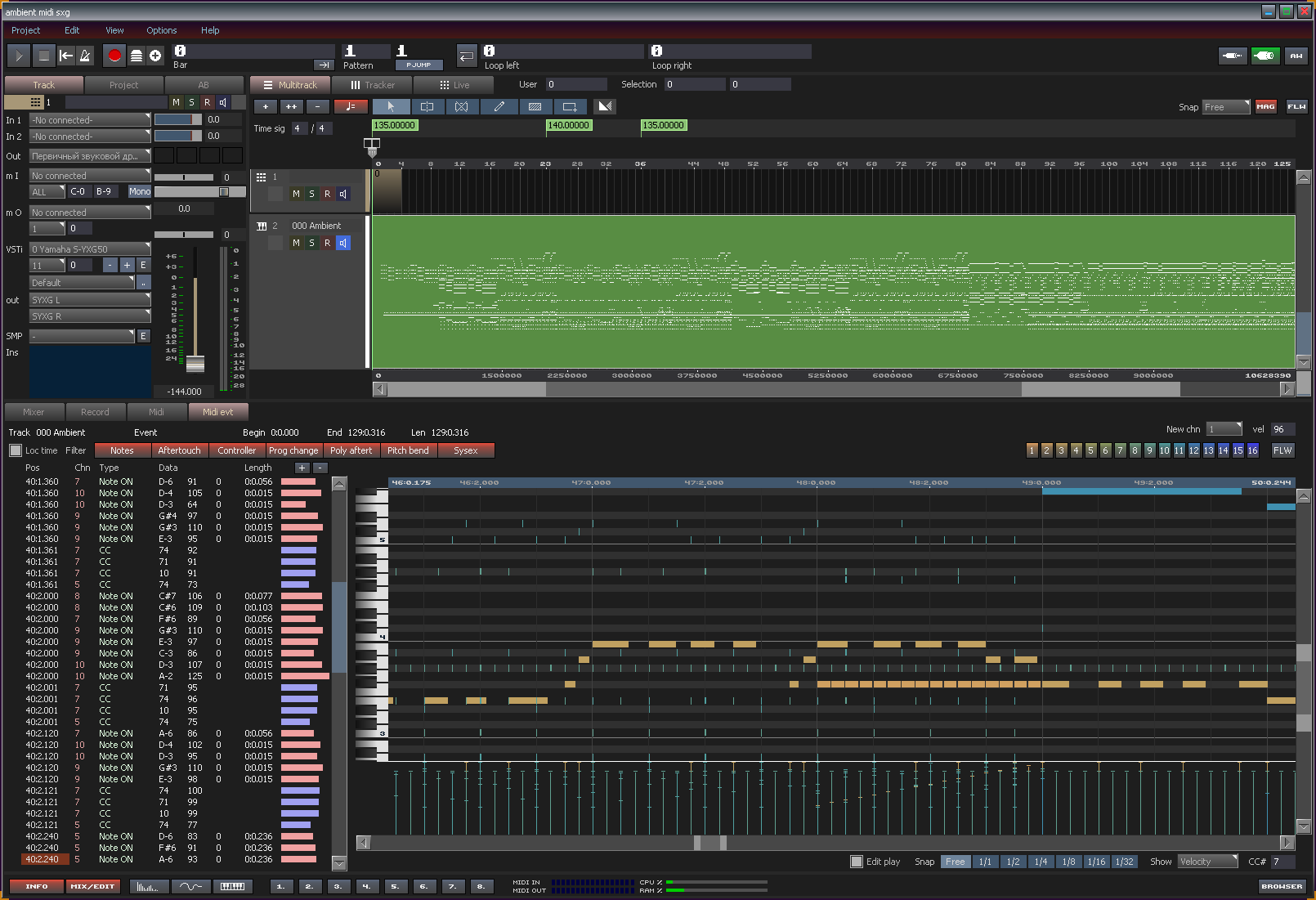1316x900 pixels.
Task: Toggle the Mono button in the track panel
Action: pyautogui.click(x=140, y=191)
